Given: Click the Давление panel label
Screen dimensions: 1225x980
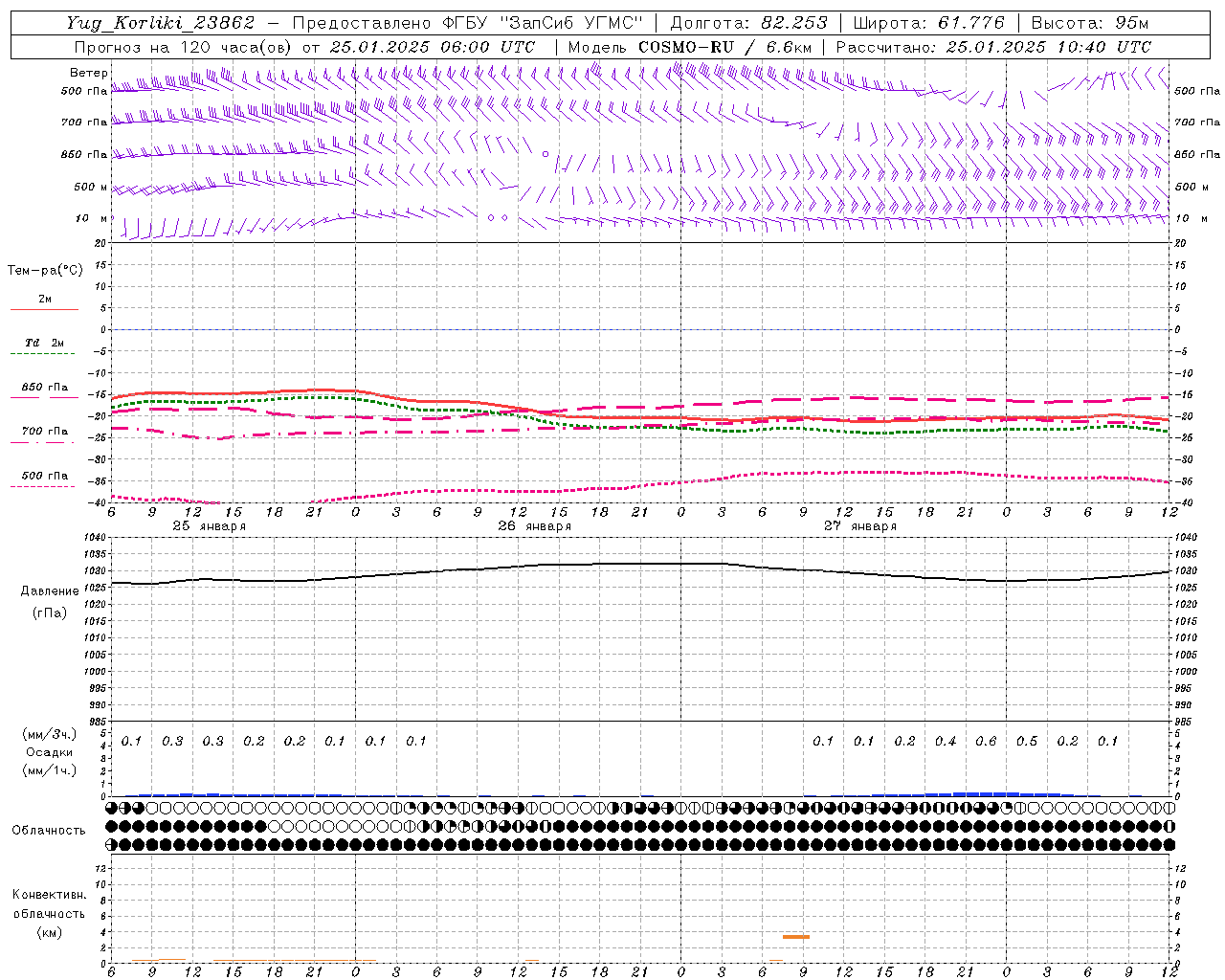Looking at the screenshot, I should (x=50, y=591).
